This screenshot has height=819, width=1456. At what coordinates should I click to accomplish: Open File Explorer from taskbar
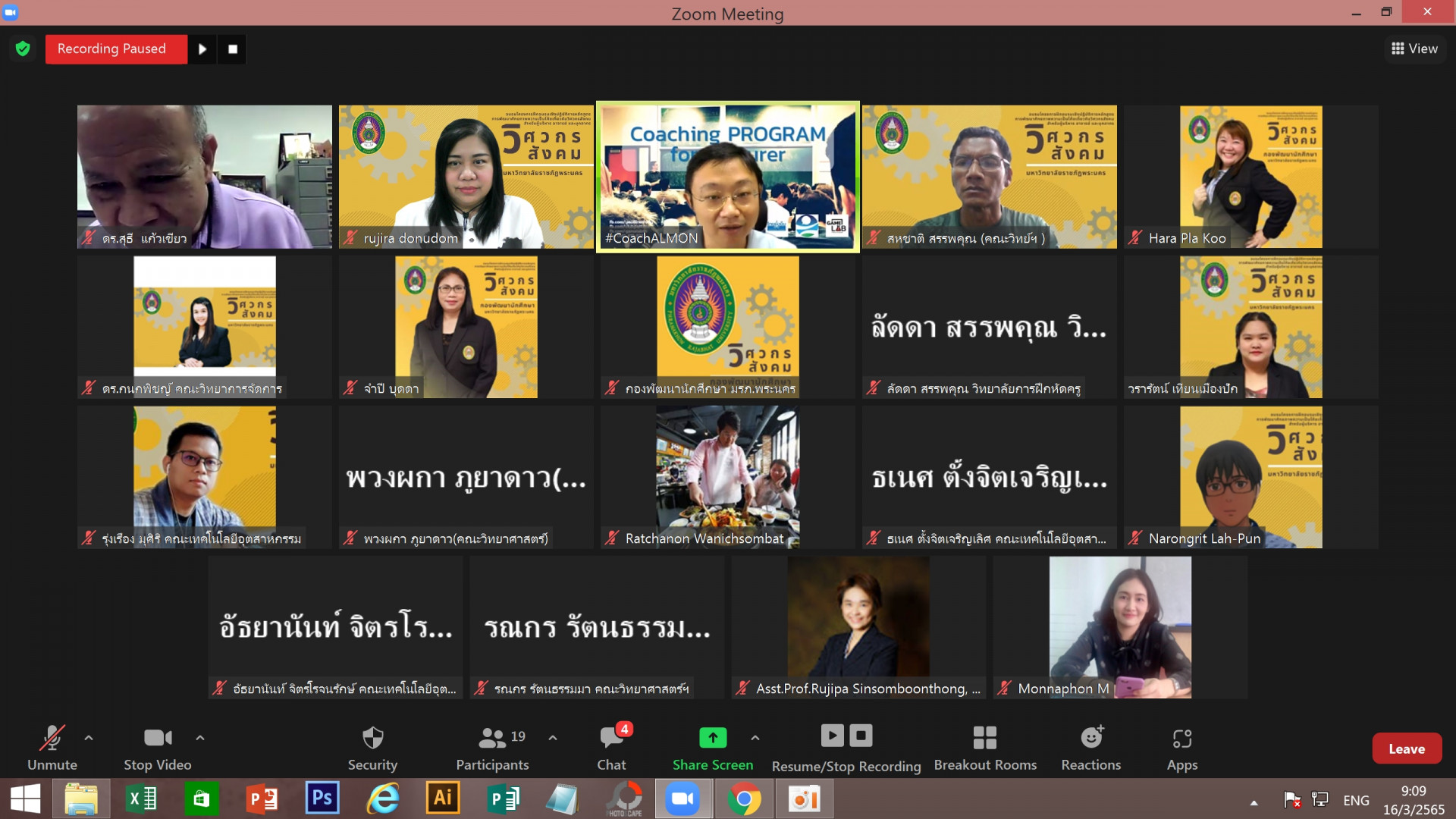click(x=81, y=799)
